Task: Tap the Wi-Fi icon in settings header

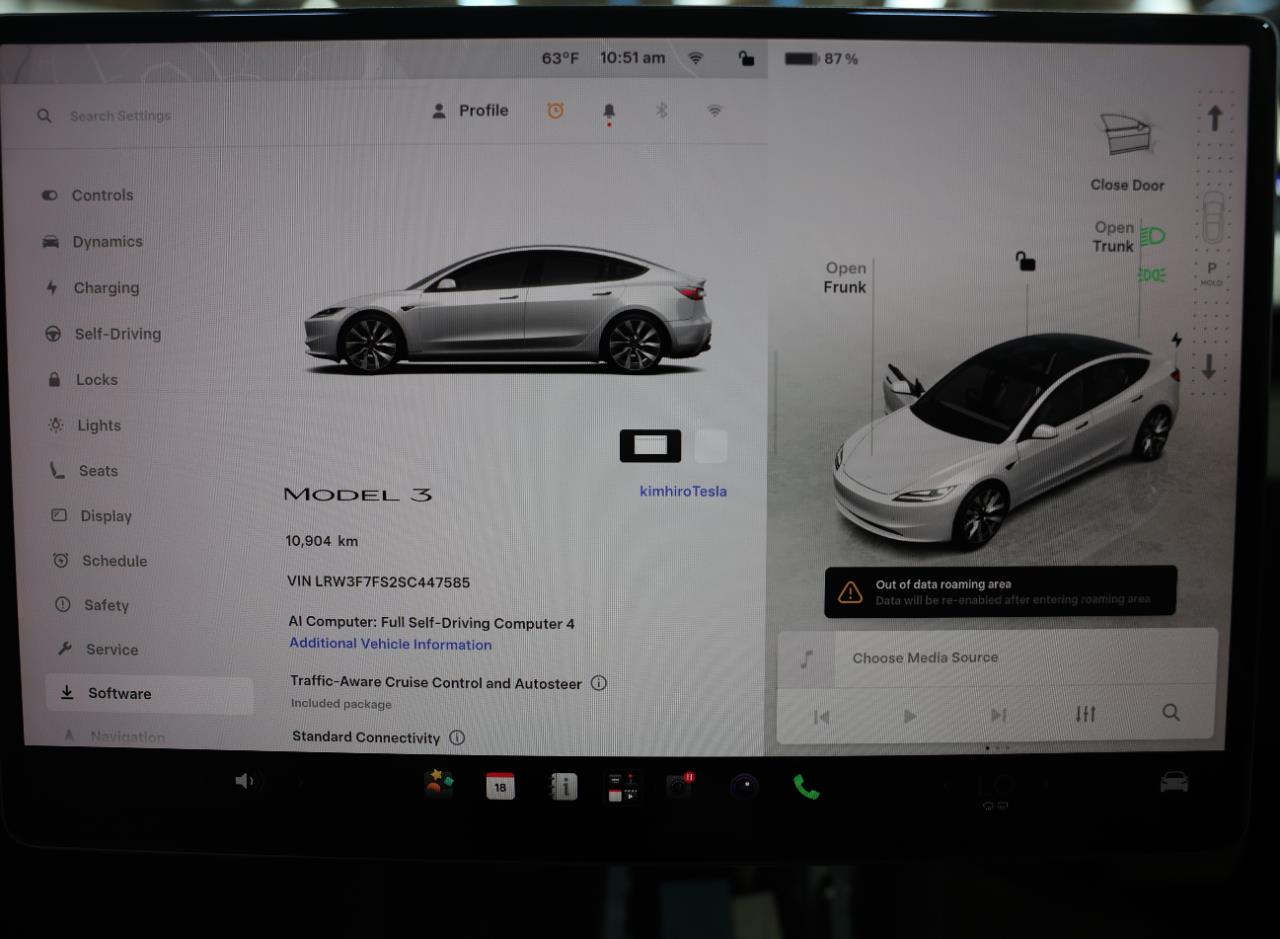Action: pos(714,111)
